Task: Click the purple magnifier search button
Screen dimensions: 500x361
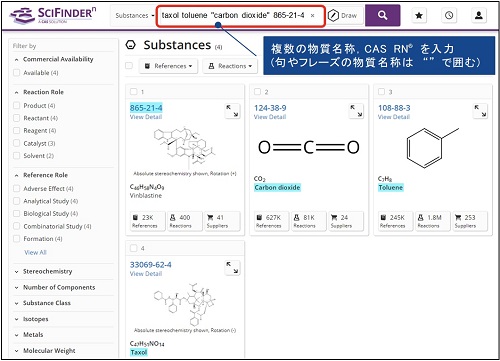Action: [383, 15]
